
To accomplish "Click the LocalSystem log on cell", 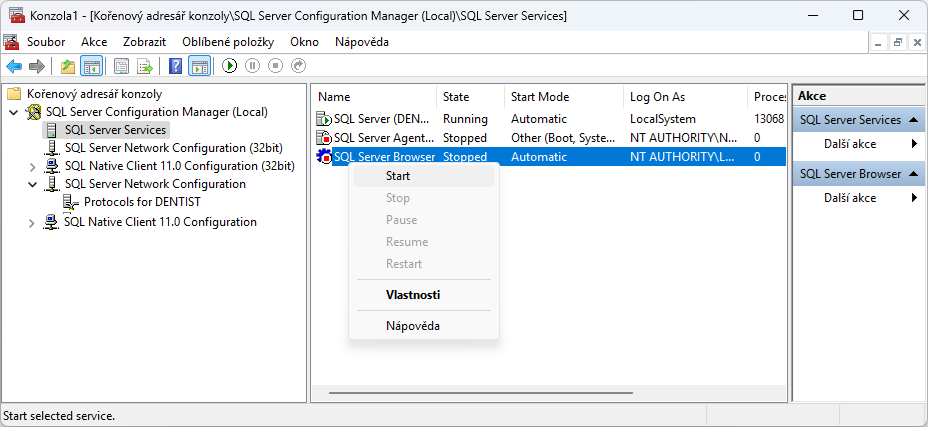I will (x=663, y=119).
